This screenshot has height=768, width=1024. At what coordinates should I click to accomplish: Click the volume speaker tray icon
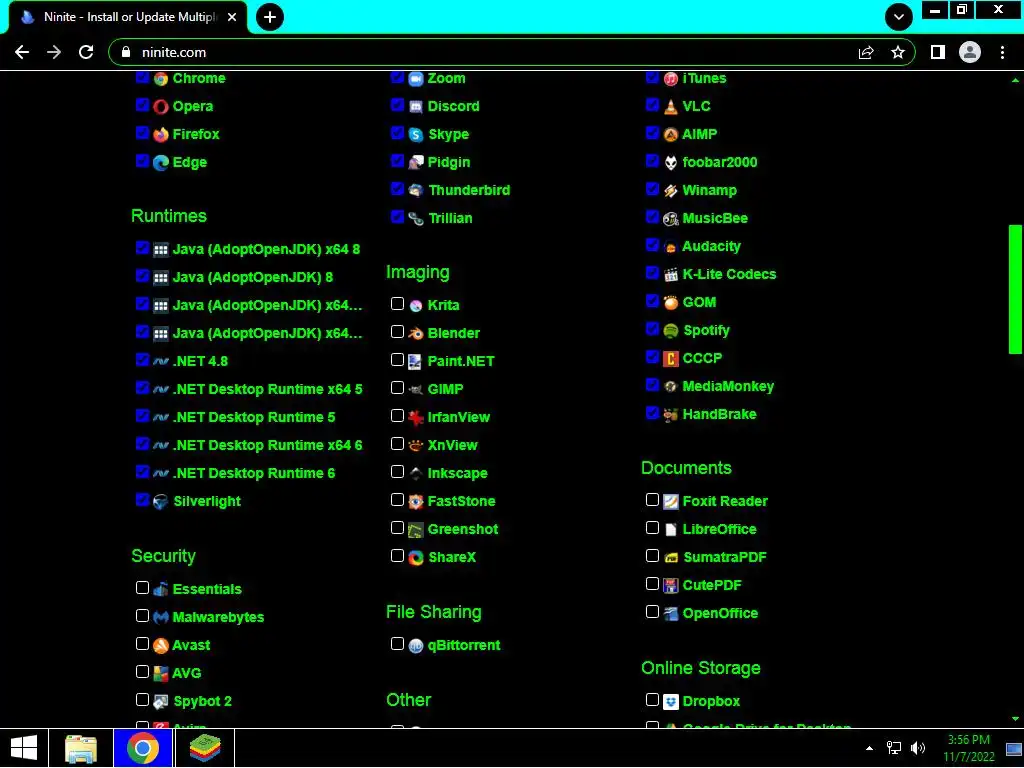[x=918, y=748]
